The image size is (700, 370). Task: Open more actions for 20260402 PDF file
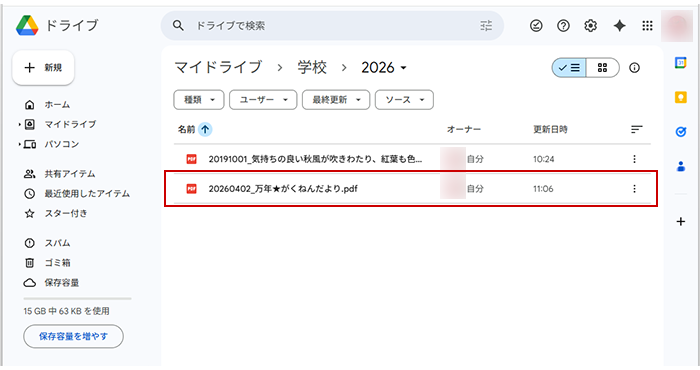click(x=634, y=189)
